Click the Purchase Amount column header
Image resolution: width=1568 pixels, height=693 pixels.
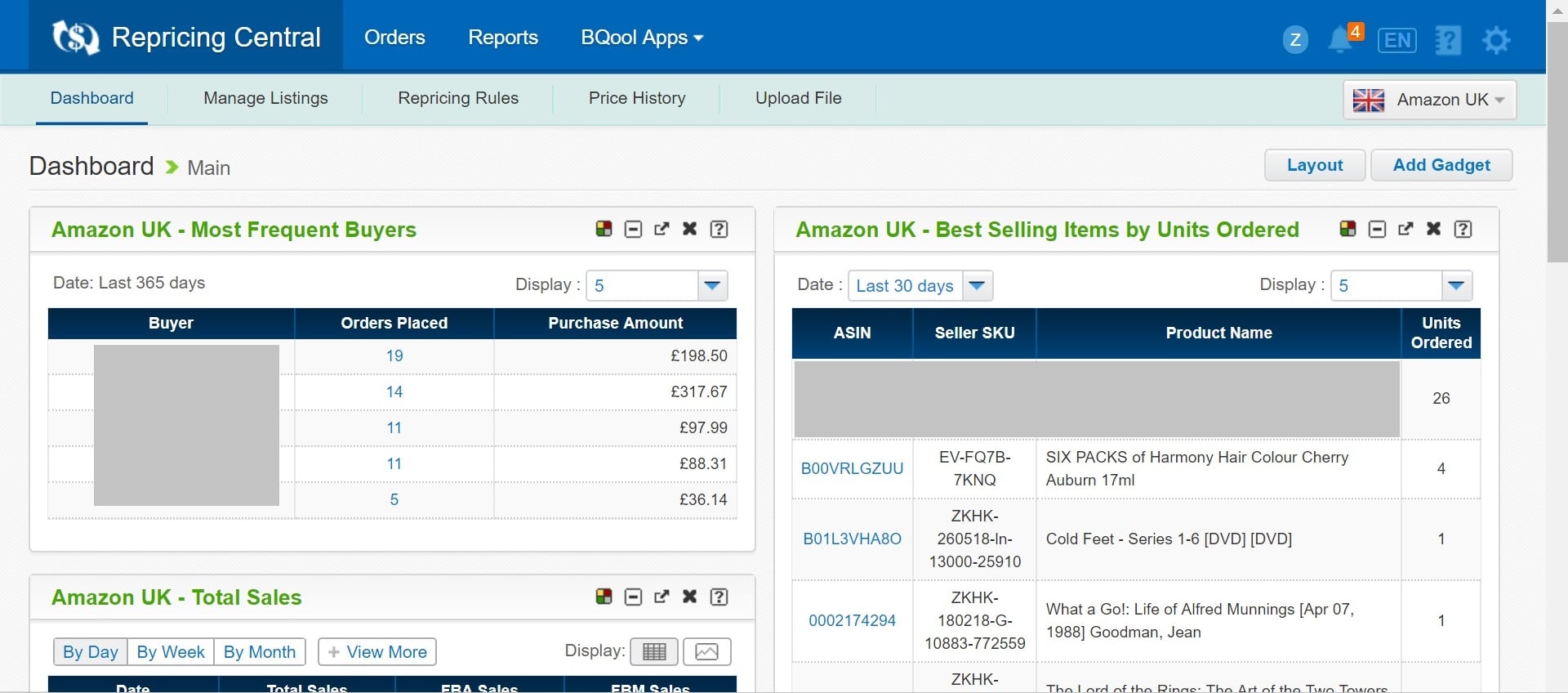[615, 323]
